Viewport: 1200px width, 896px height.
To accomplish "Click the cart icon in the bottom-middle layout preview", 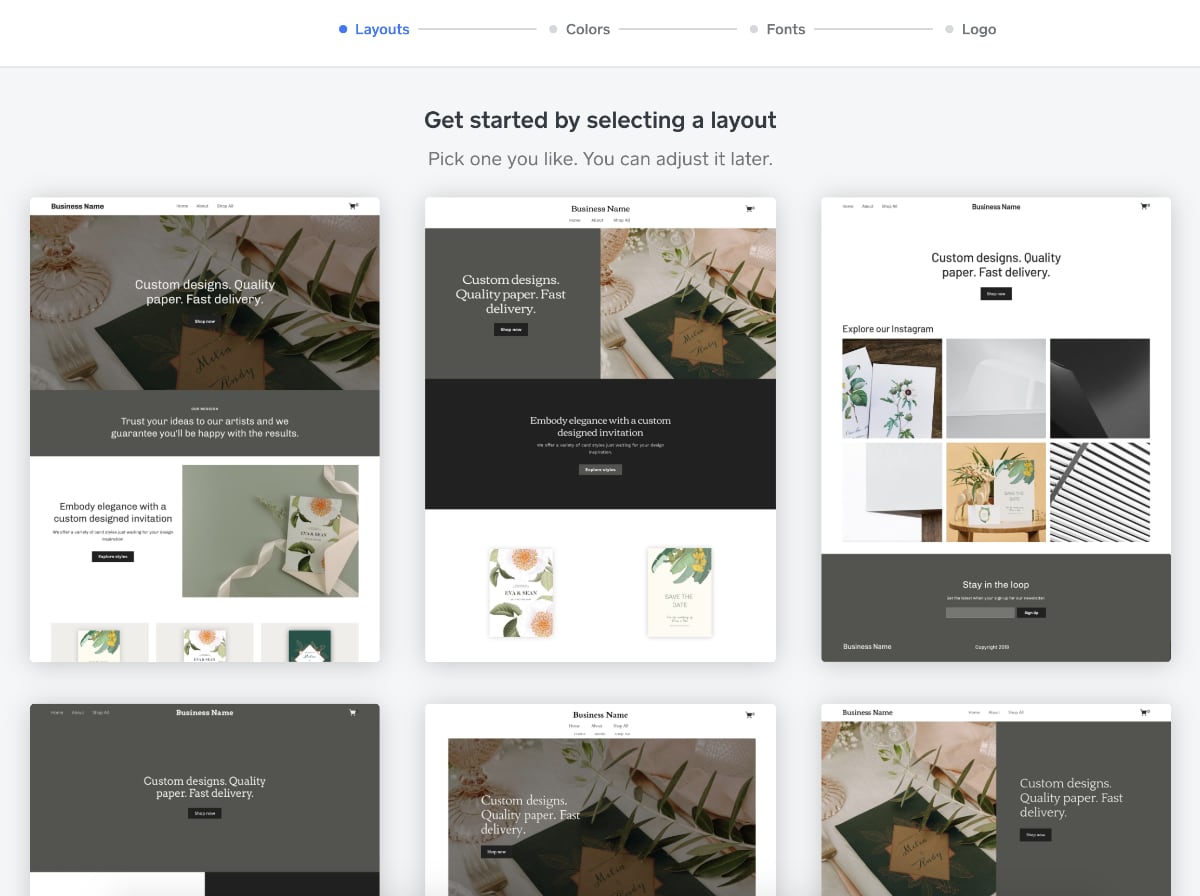I will pyautogui.click(x=749, y=715).
